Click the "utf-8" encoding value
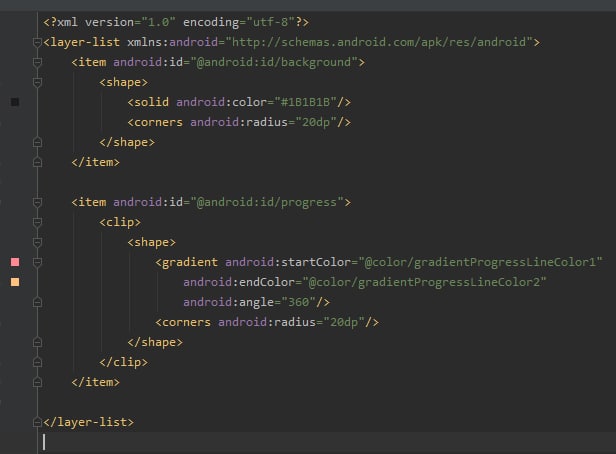616x454 pixels. click(270, 22)
